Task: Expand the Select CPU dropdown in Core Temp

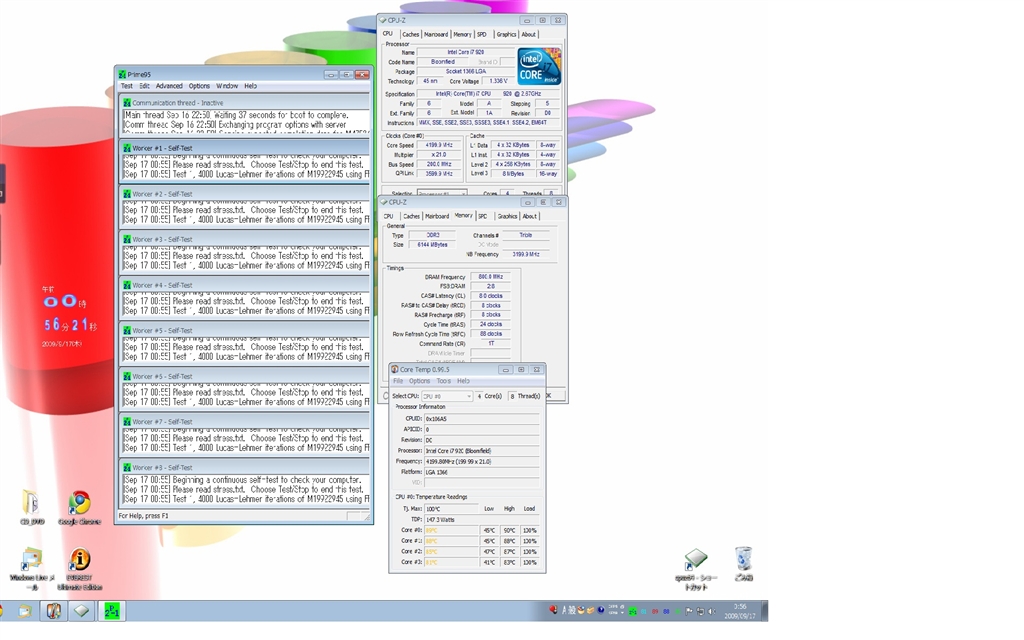Action: point(447,396)
